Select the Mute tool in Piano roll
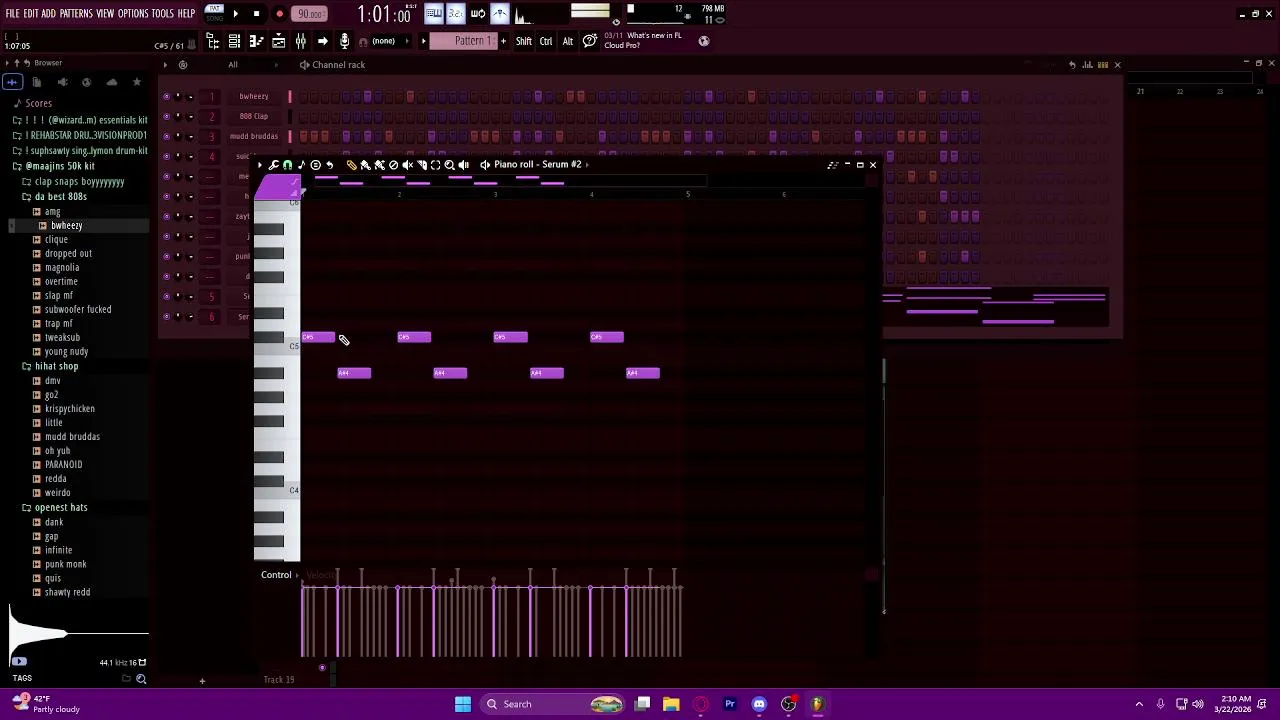This screenshot has height=720, width=1280. (x=407, y=165)
